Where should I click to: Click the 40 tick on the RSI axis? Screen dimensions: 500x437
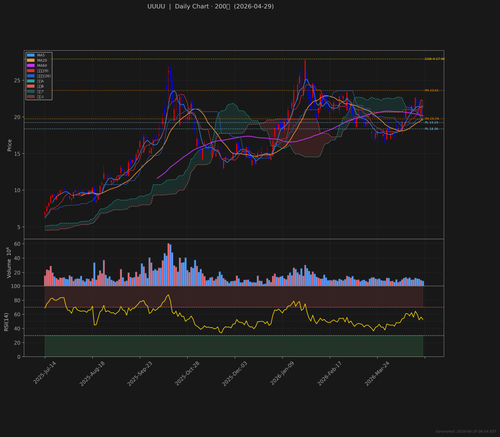pos(17,329)
